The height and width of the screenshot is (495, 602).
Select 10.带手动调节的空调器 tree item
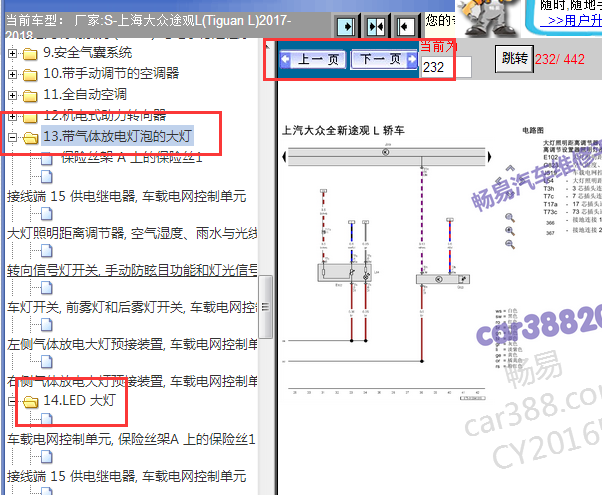pyautogui.click(x=111, y=73)
